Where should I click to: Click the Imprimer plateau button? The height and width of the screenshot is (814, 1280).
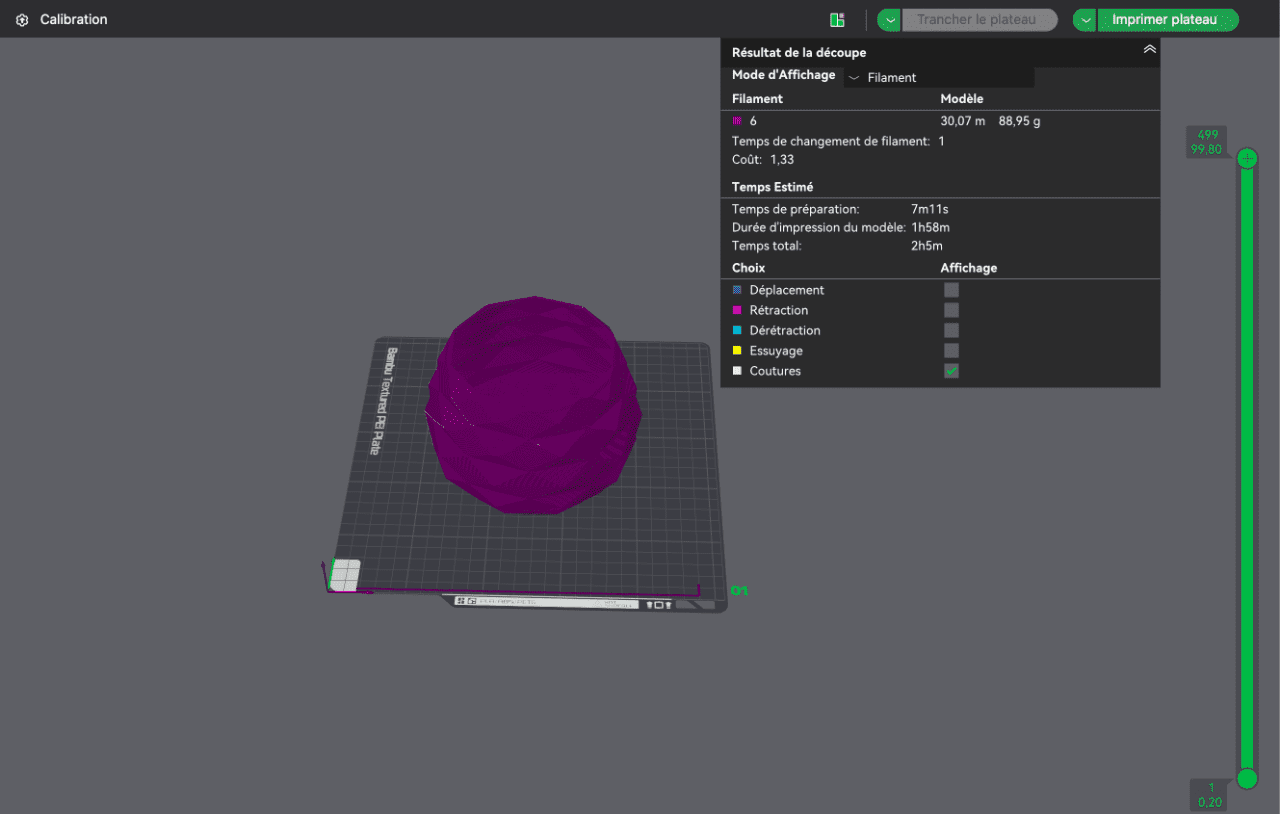point(1164,20)
